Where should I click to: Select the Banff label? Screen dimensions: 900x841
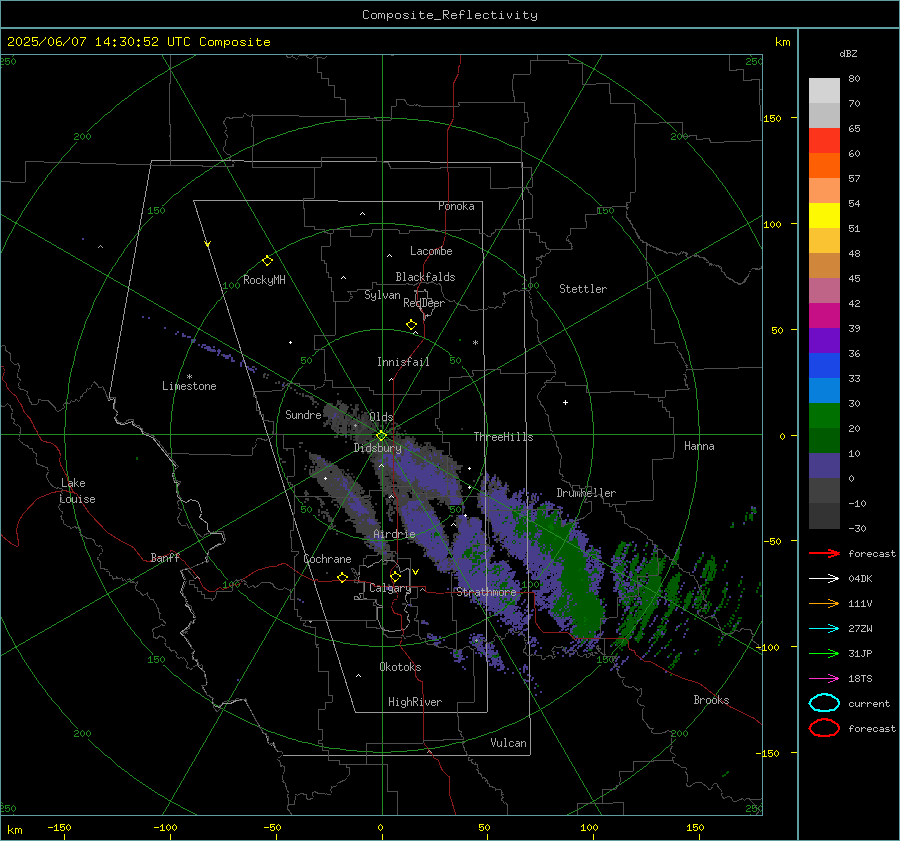[x=165, y=558]
